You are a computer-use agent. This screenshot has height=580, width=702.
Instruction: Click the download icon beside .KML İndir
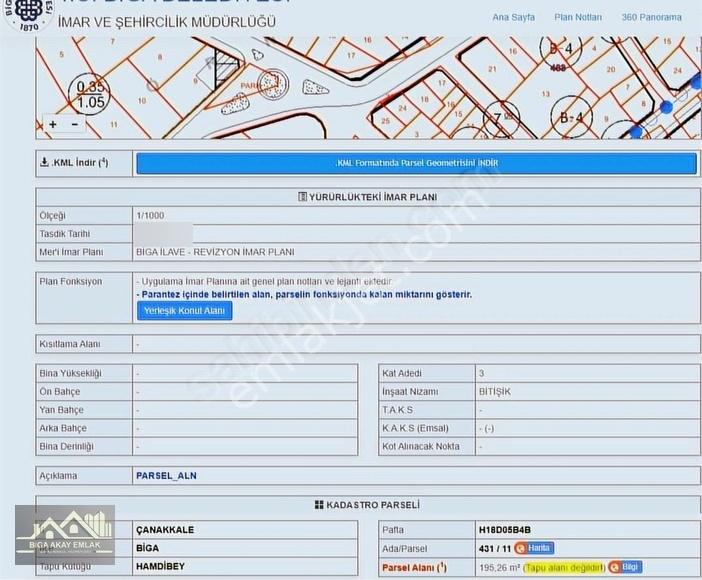[x=44, y=162]
